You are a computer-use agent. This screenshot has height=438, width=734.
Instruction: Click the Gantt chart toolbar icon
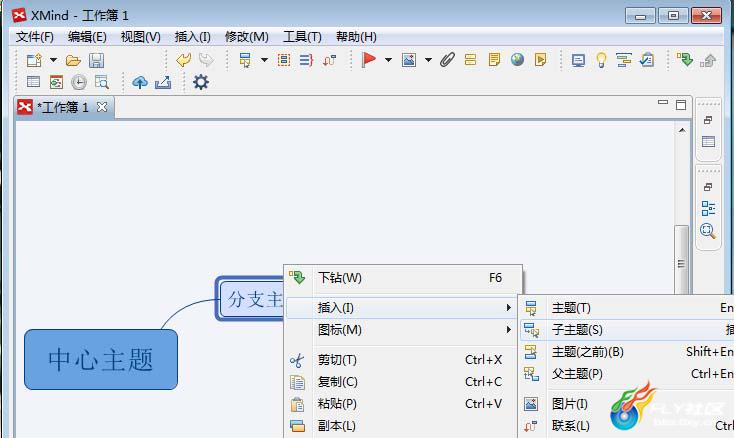pos(624,60)
